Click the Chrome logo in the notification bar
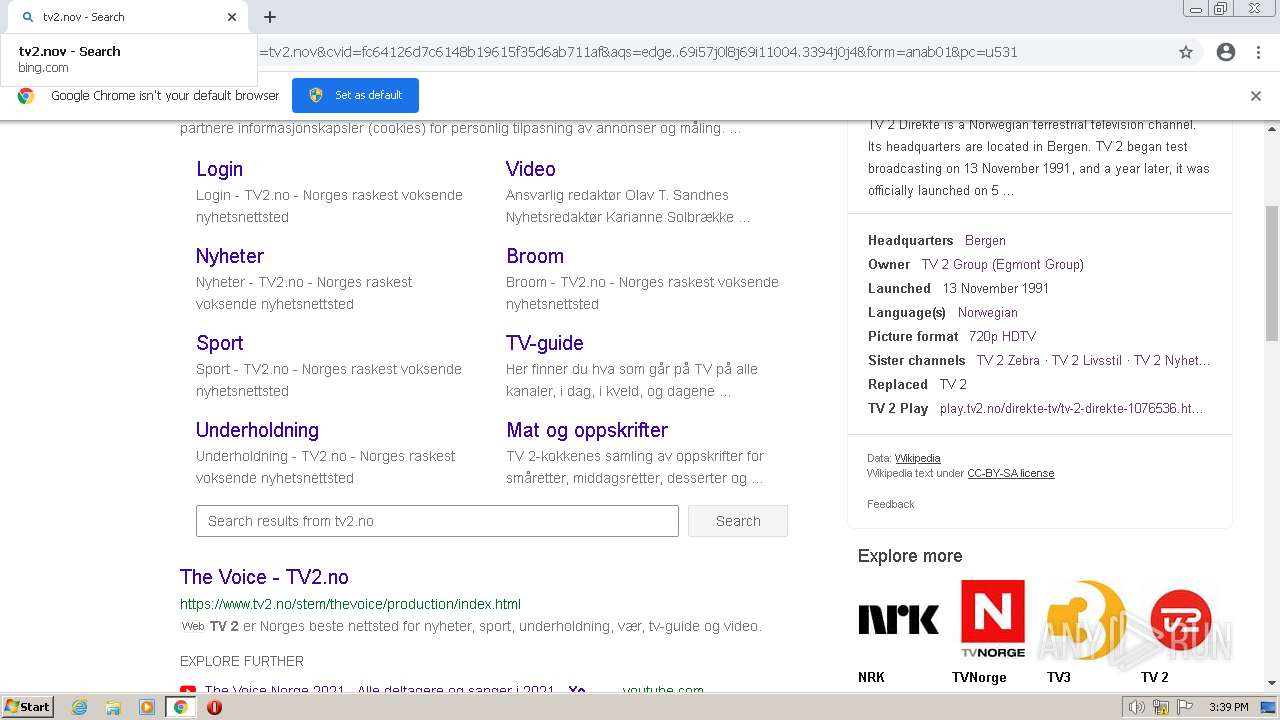 (26, 96)
